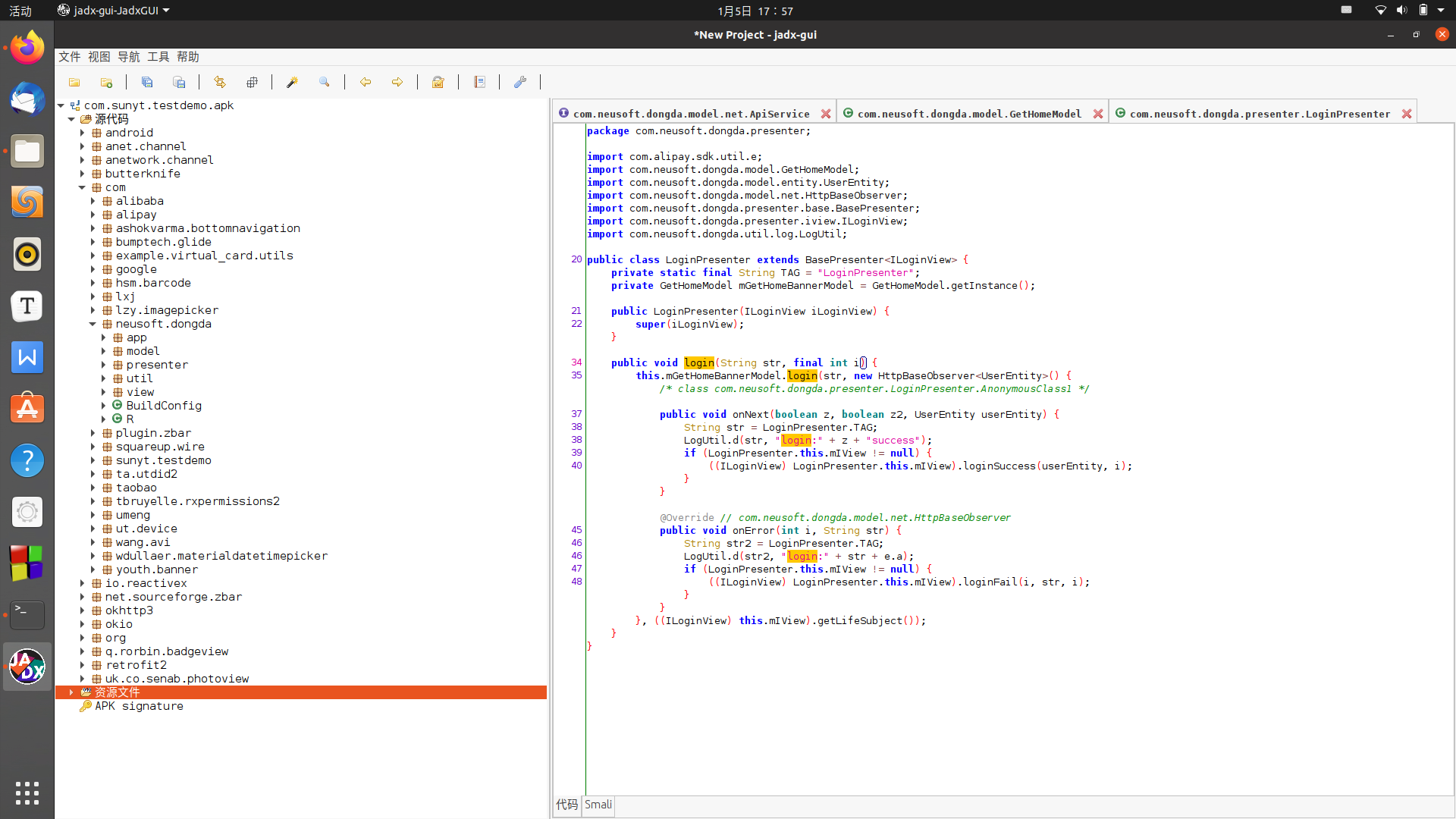
Task: Click the export project toolbar icon
Action: click(179, 82)
